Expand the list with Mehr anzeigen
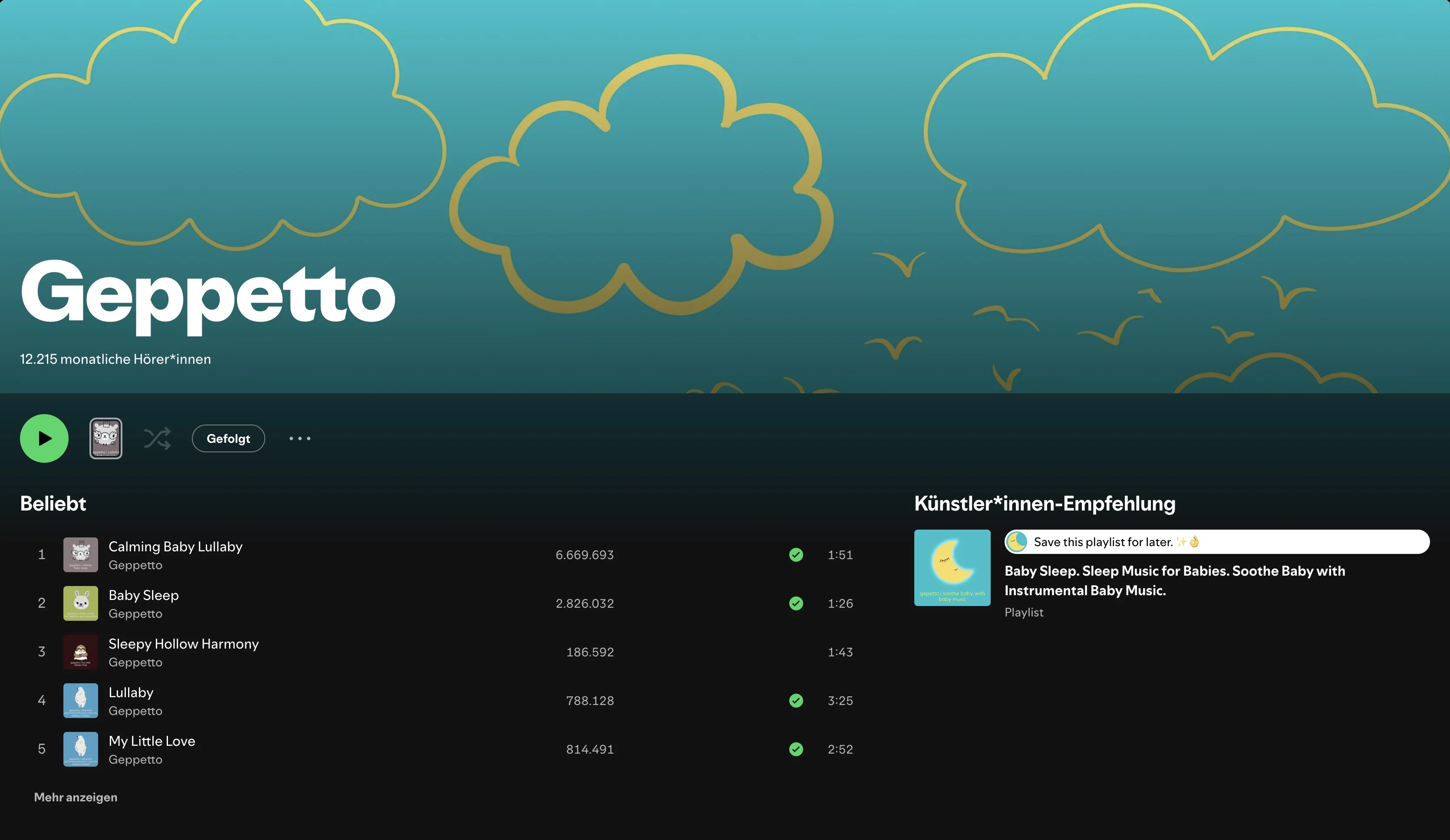Viewport: 1450px width, 840px height. click(76, 797)
